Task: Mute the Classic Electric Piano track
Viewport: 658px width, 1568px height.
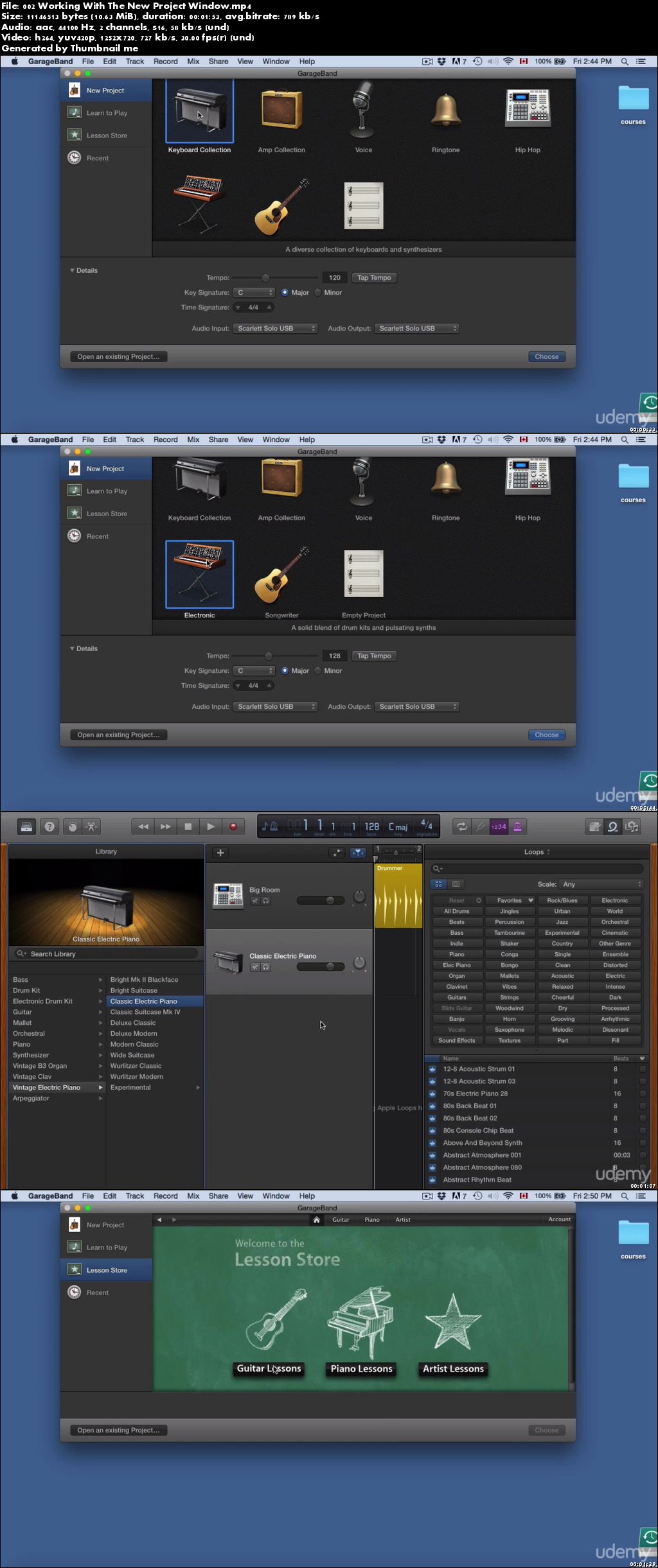Action: 254,967
